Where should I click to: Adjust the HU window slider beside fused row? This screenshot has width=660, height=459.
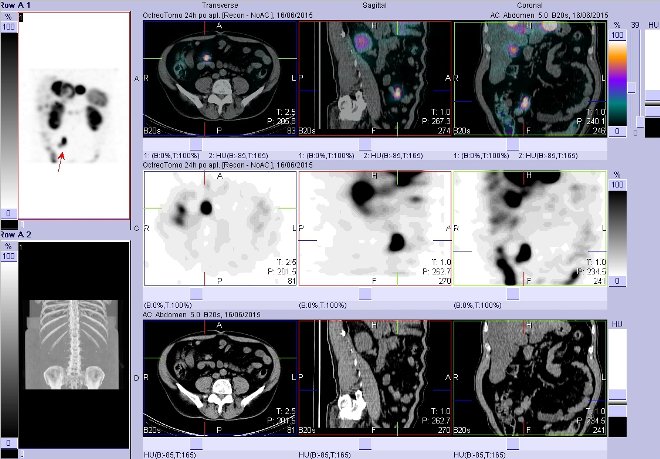point(639,75)
